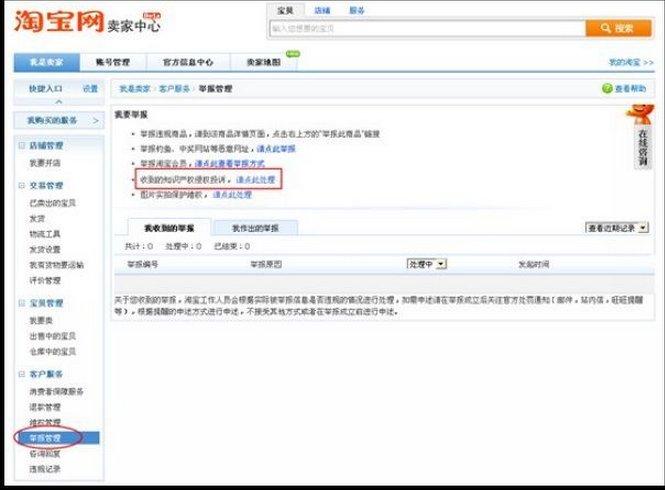Open 我要开店 in sidebar

(45, 163)
